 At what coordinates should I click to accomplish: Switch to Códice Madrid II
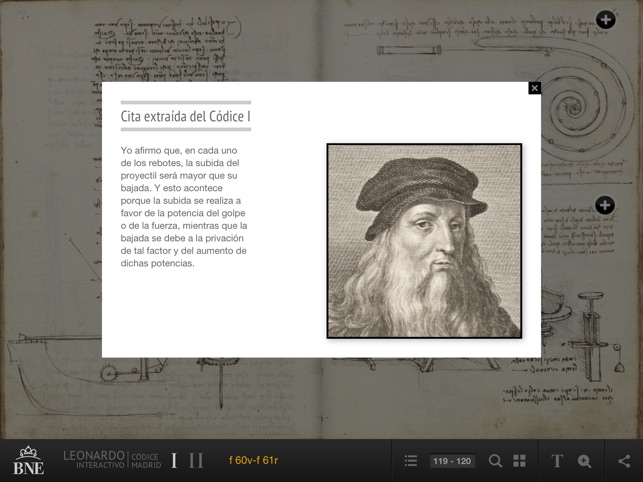[196, 460]
